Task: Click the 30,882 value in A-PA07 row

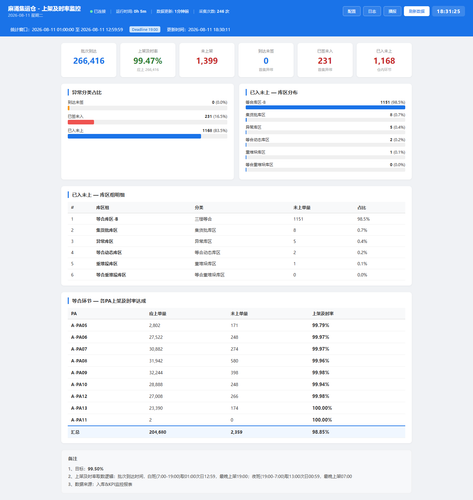Action: tap(156, 349)
